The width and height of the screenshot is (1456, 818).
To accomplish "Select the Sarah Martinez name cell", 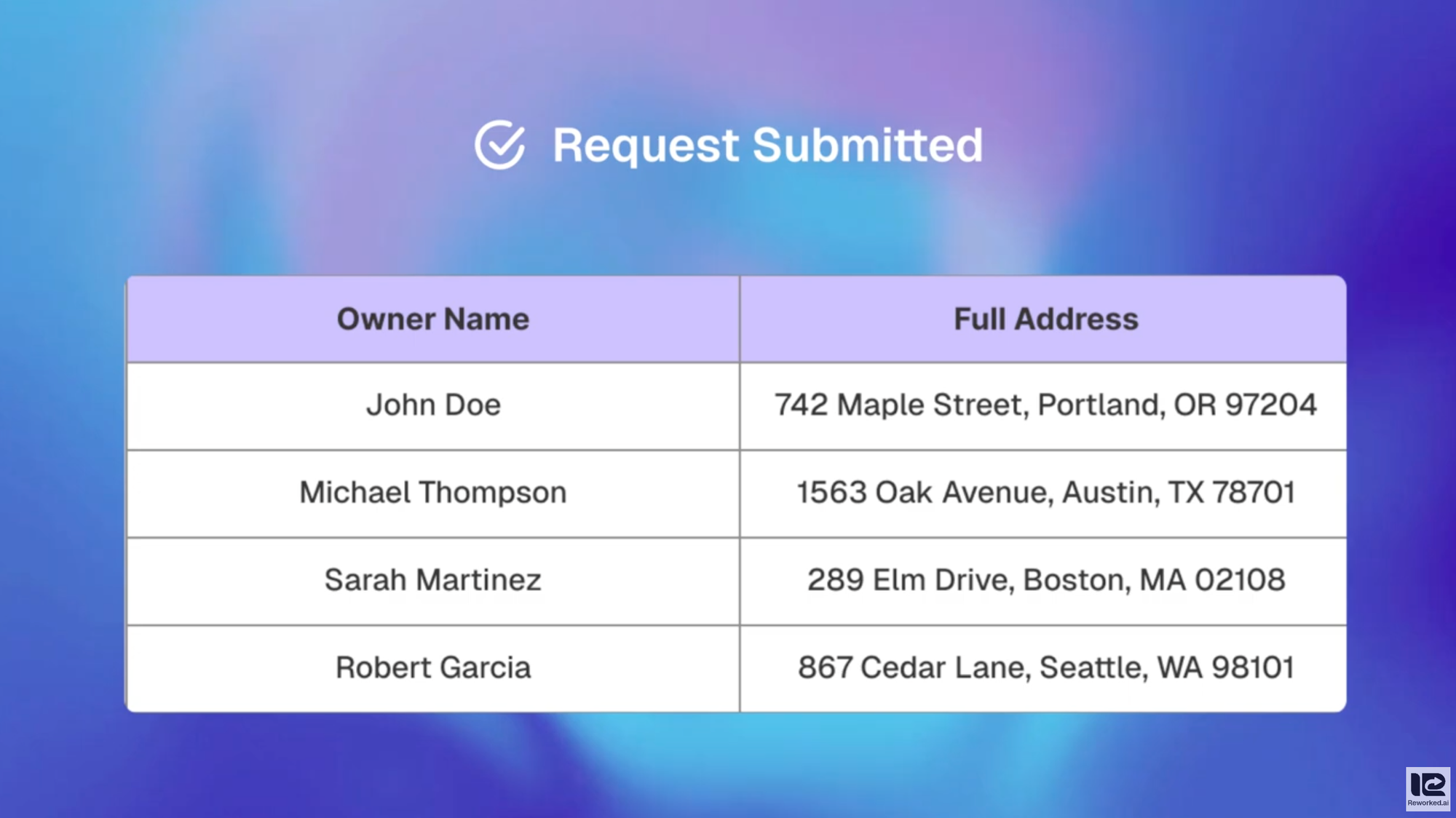I will click(x=433, y=581).
